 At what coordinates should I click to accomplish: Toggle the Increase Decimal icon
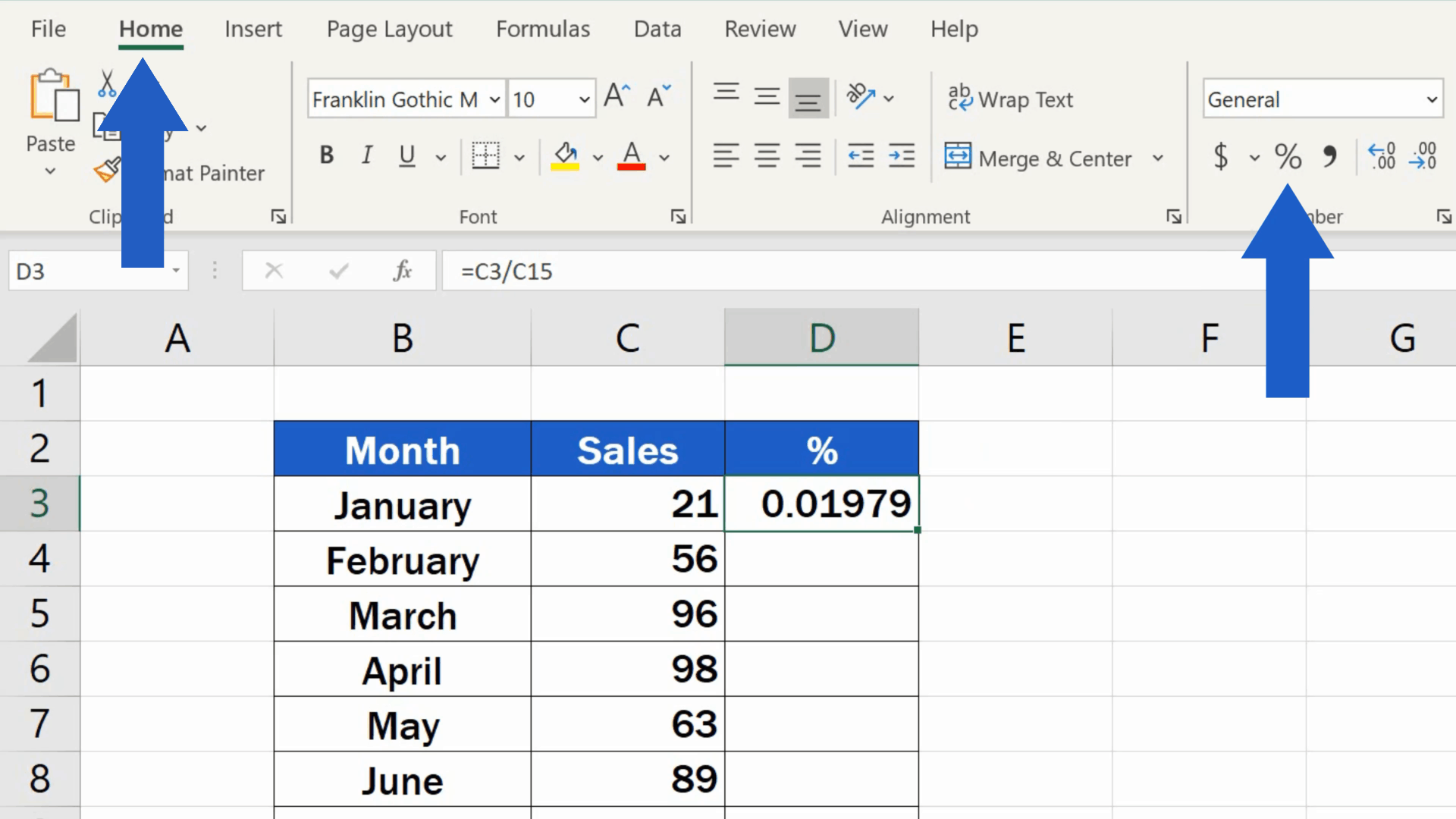click(1383, 157)
